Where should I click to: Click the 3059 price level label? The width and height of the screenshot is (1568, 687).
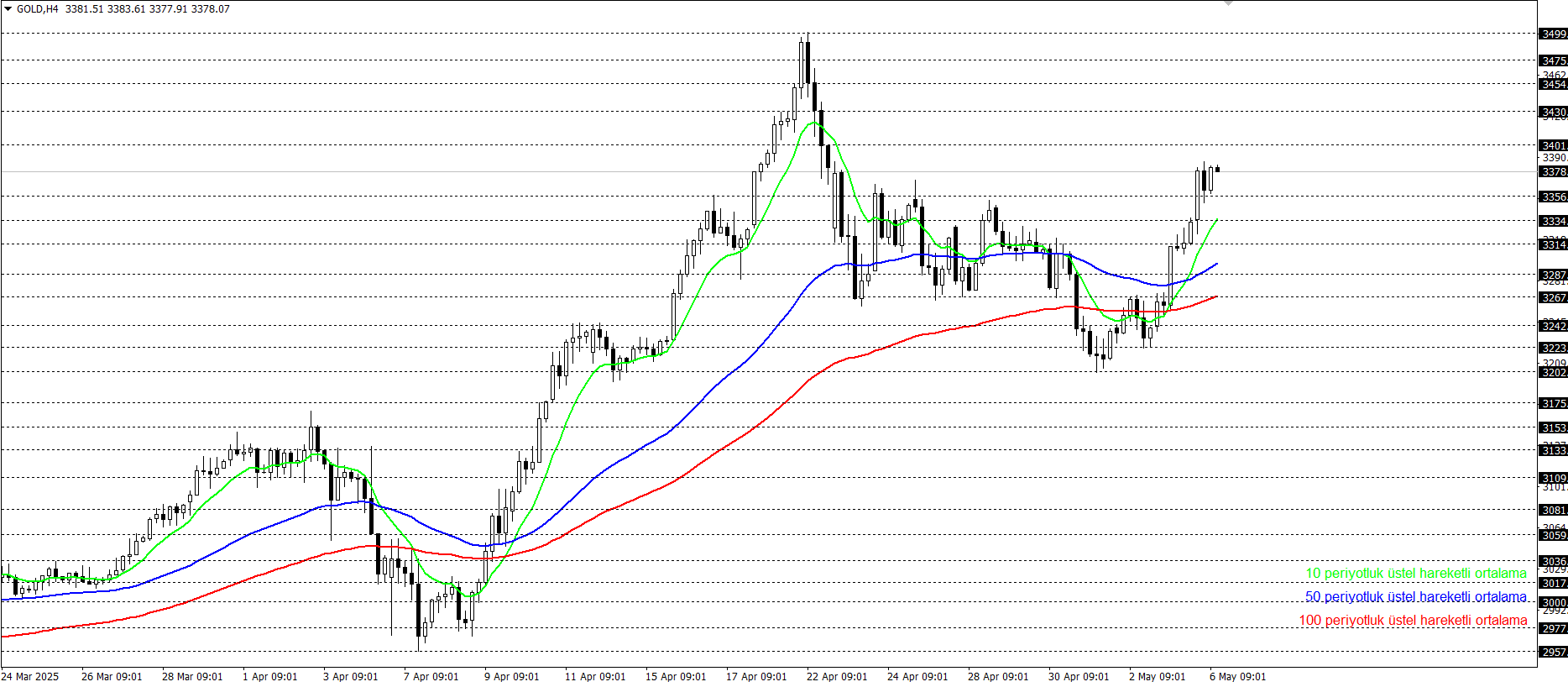click(x=1553, y=536)
